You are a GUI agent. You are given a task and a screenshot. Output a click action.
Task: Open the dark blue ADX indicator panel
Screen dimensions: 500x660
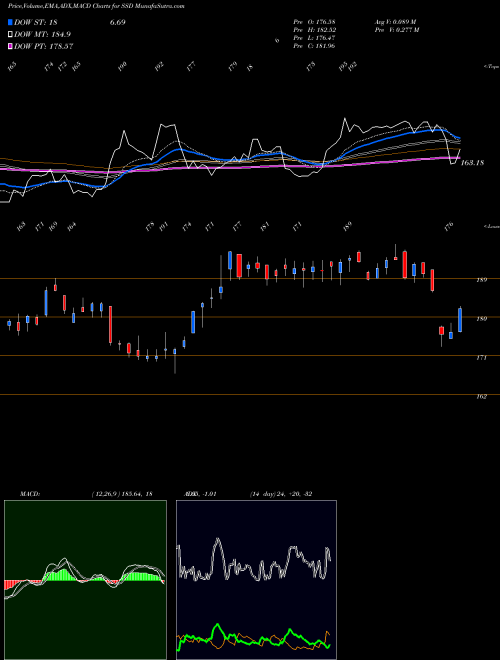point(256,580)
